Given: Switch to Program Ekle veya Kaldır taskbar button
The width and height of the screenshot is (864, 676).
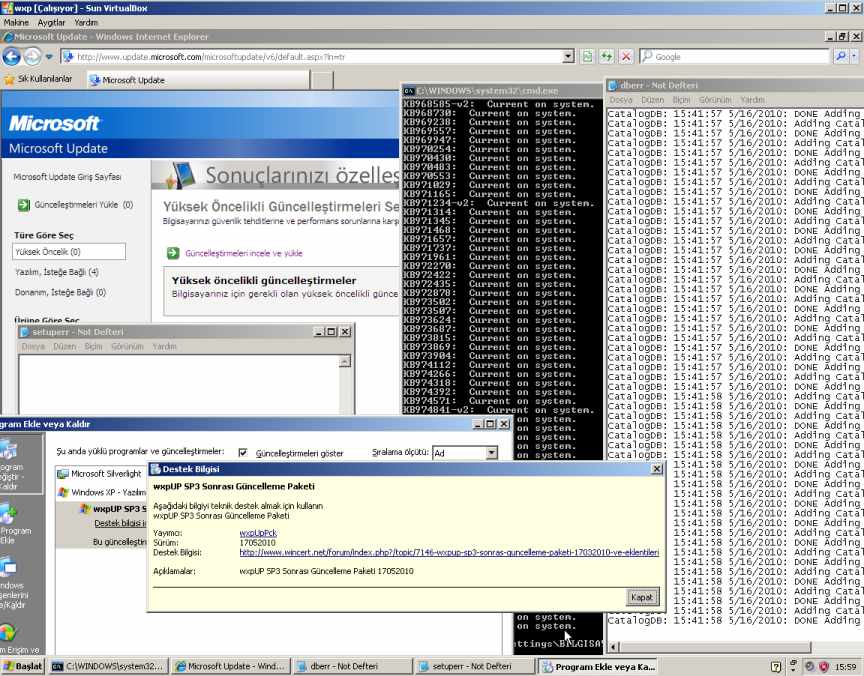Looking at the screenshot, I should (x=597, y=667).
